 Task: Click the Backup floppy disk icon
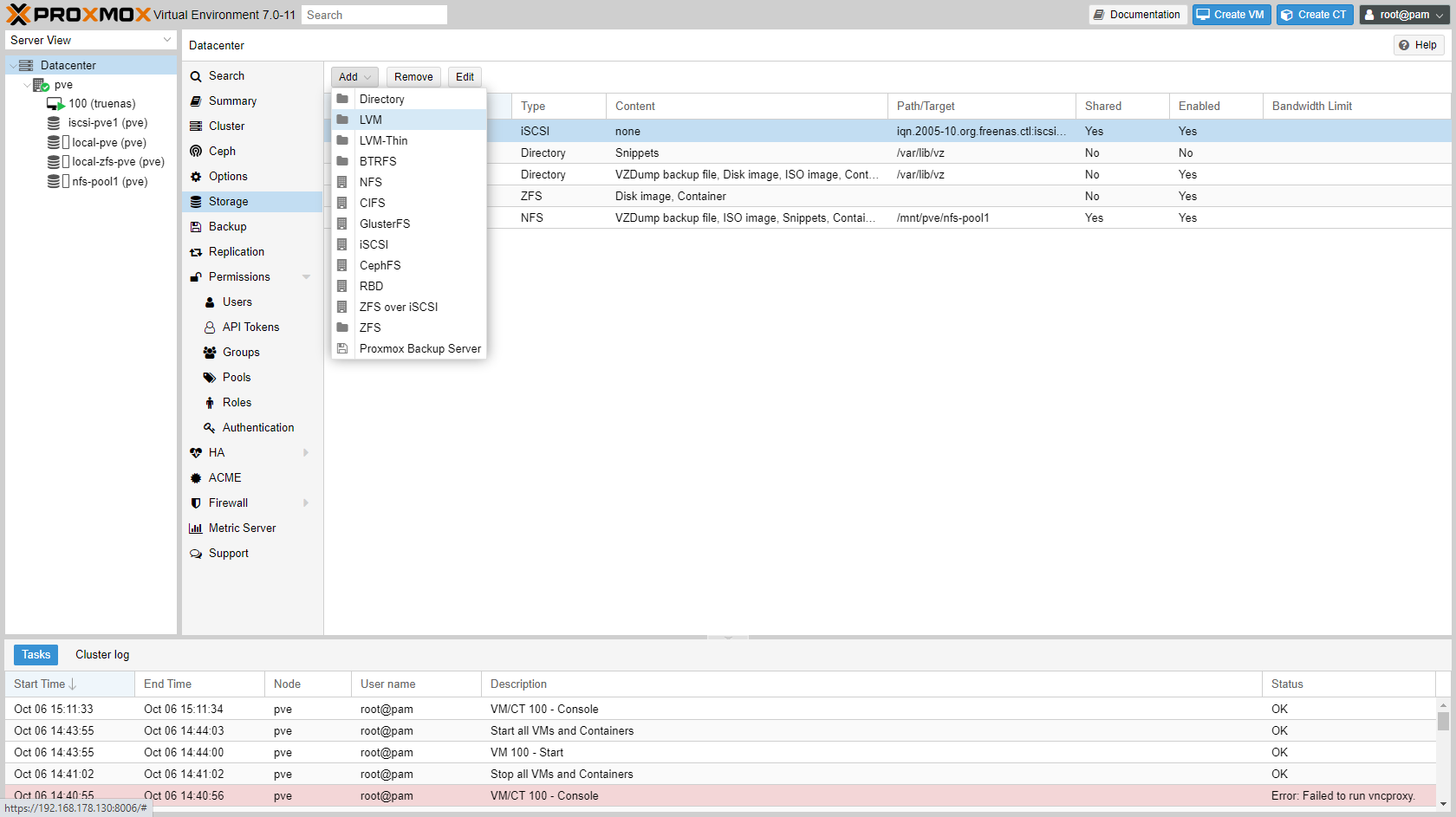pyautogui.click(x=196, y=227)
